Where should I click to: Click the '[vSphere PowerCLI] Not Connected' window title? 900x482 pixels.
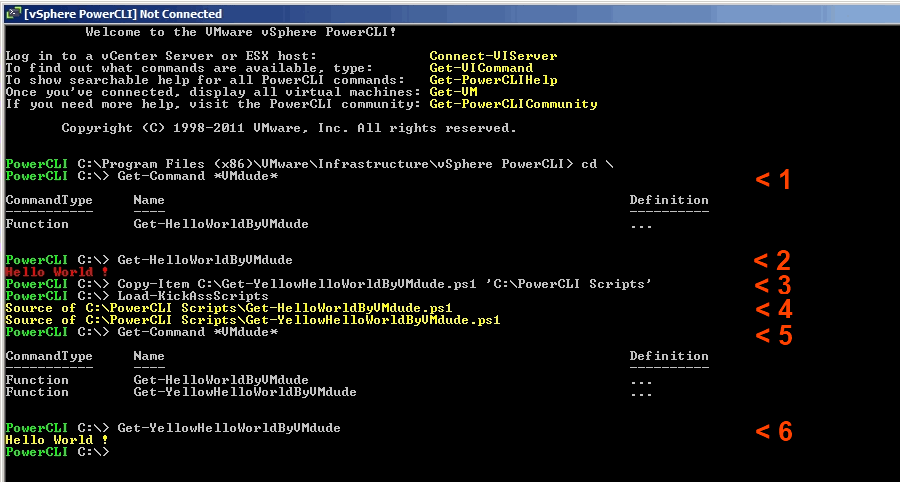pos(123,14)
